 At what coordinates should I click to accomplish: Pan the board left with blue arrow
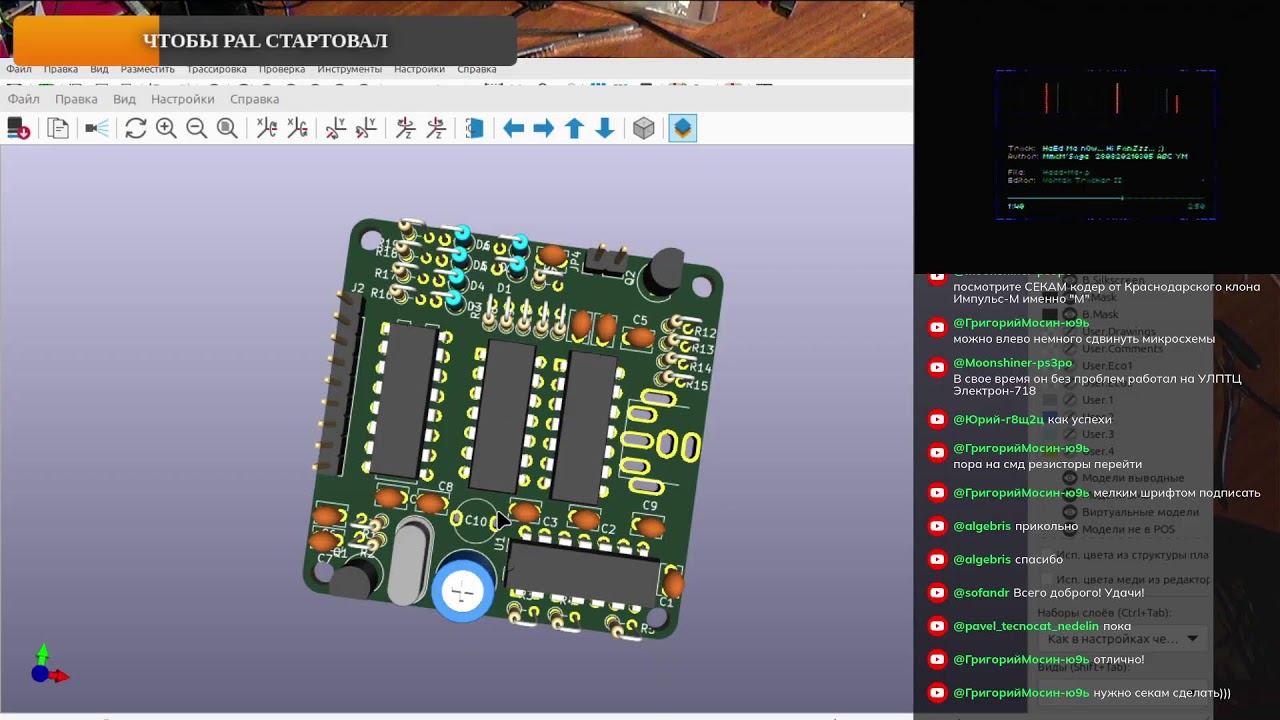point(513,128)
